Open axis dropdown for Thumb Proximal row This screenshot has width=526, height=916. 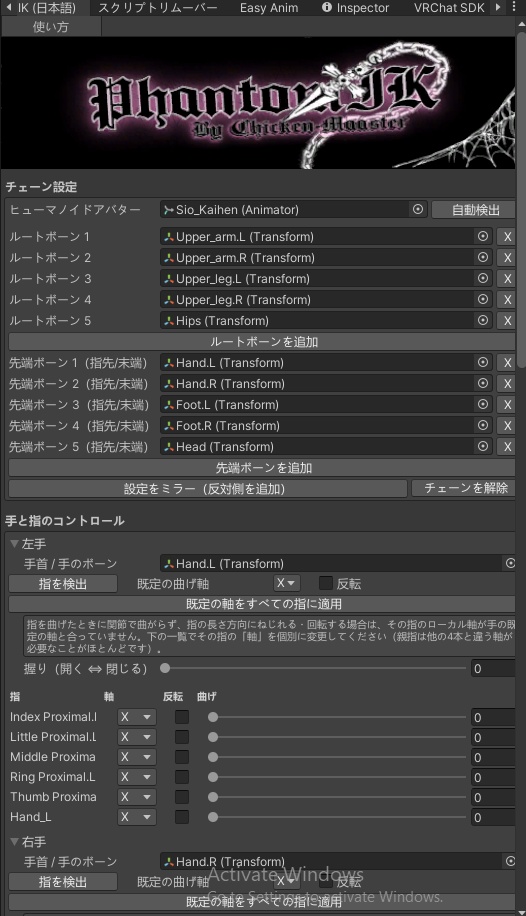(x=137, y=797)
